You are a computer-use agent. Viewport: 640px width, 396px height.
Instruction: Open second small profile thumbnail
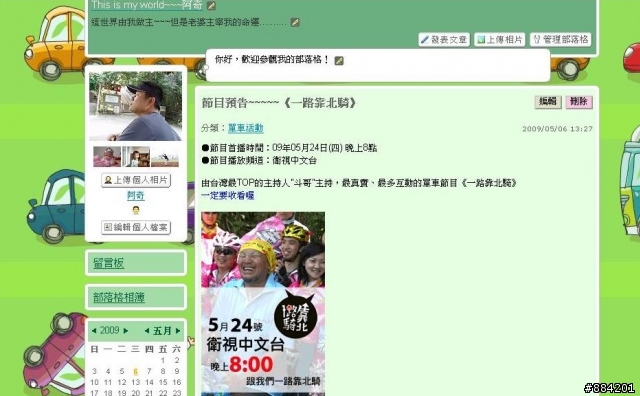tap(136, 157)
